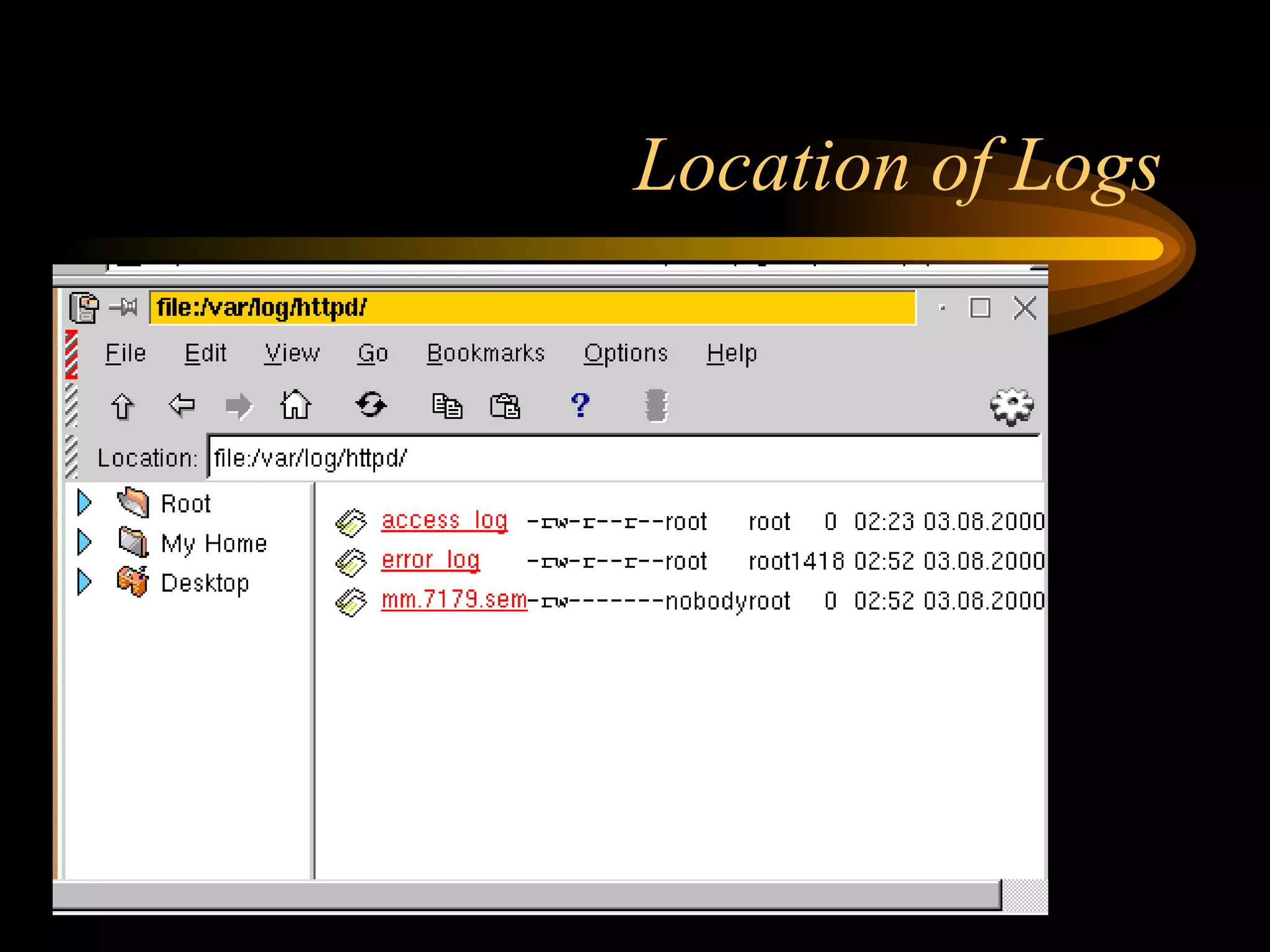This screenshot has width=1270, height=952.
Task: Click the error_log permissions -rw-r--r--root
Action: tap(617, 562)
